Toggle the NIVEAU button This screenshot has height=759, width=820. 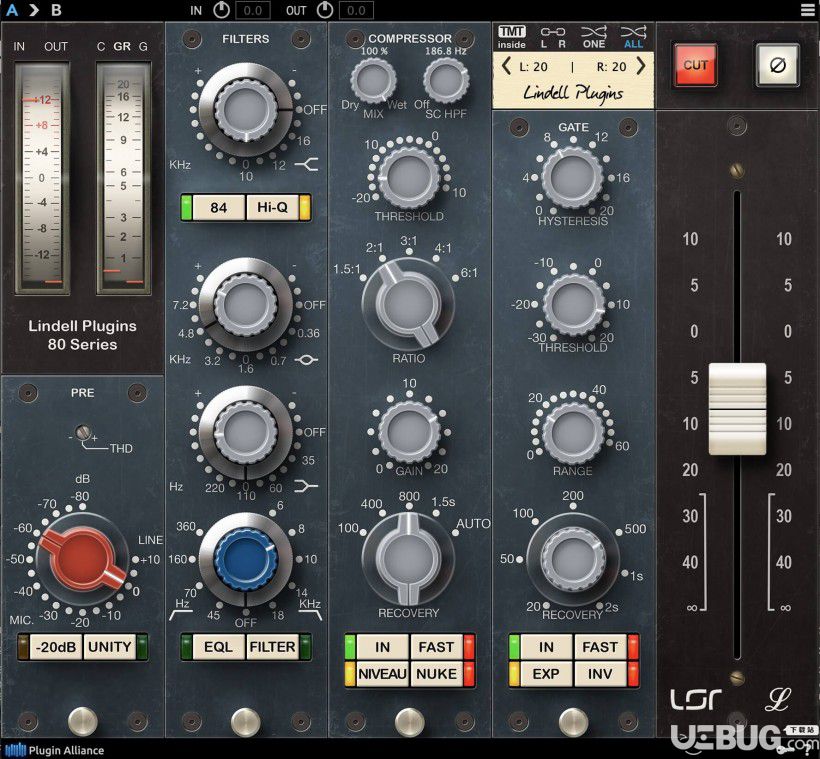(x=382, y=674)
